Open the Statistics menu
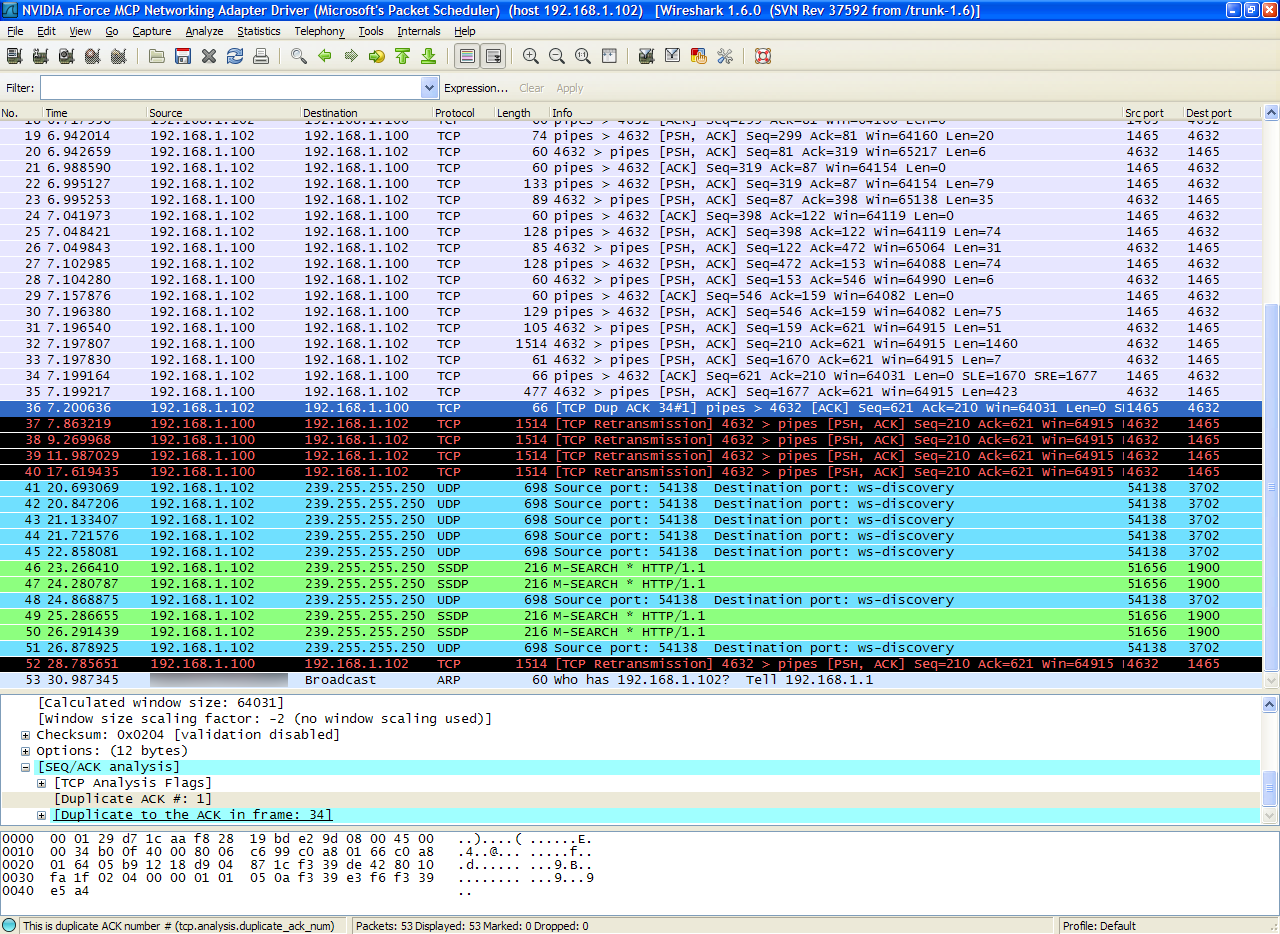This screenshot has height=934, width=1280. [x=259, y=31]
